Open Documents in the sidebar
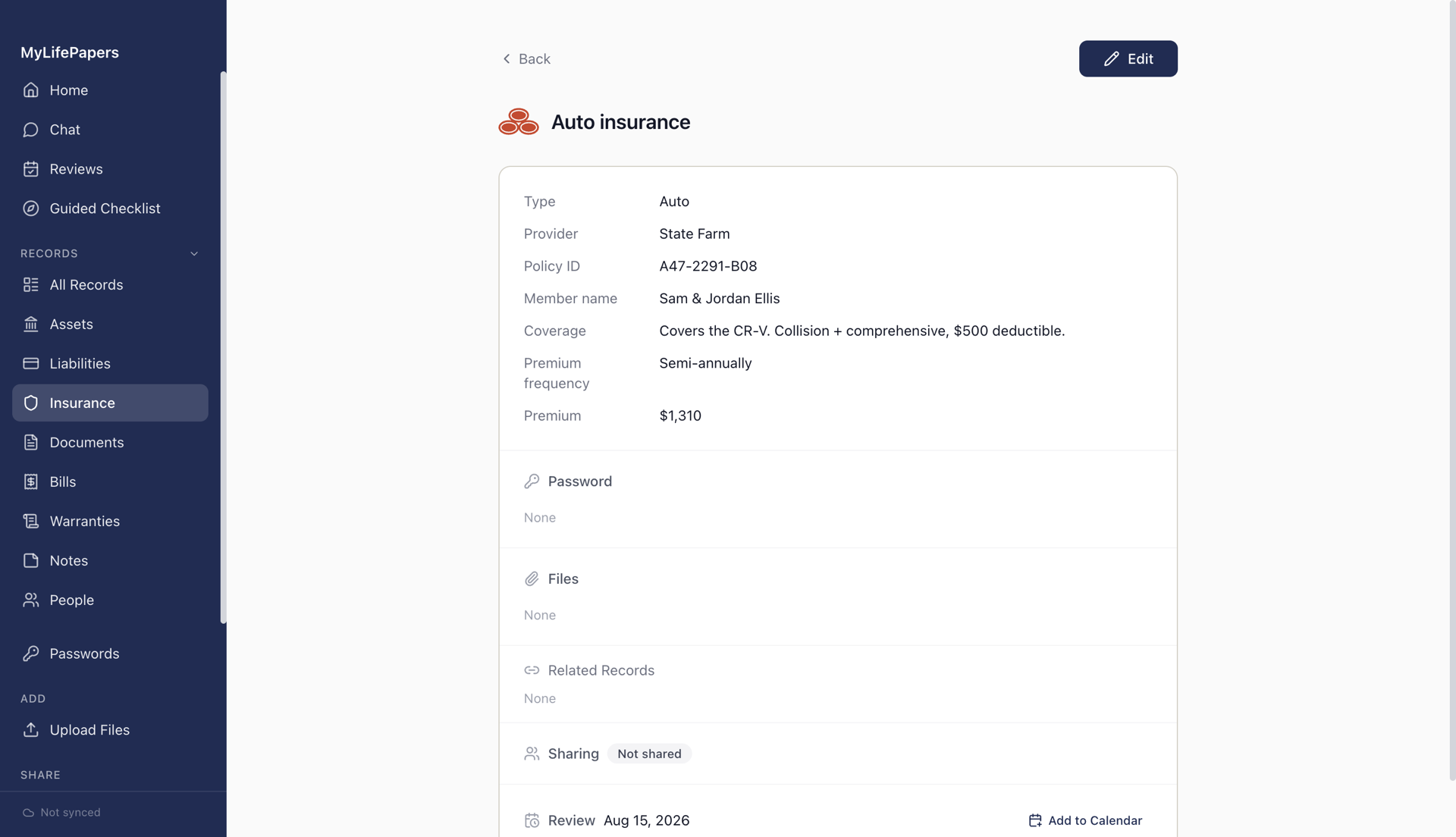 click(110, 443)
